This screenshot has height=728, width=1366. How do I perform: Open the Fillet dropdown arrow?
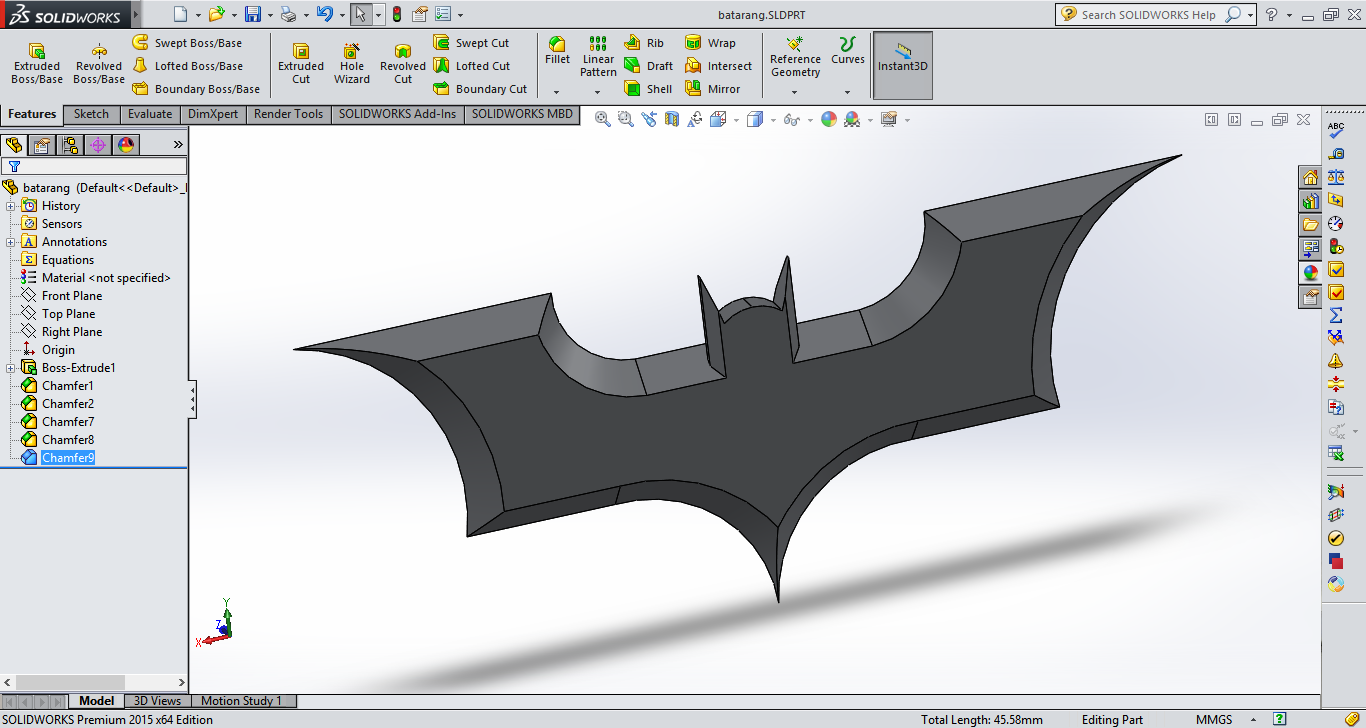557,91
